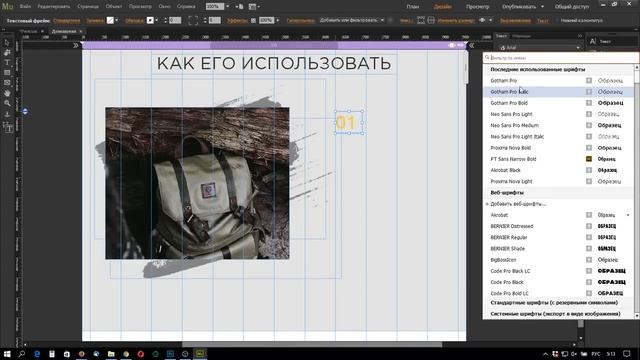The image size is (640, 360).
Task: Toggle favorite box for PT Sans Narrow Bold
Action: pyautogui.click(x=589, y=159)
